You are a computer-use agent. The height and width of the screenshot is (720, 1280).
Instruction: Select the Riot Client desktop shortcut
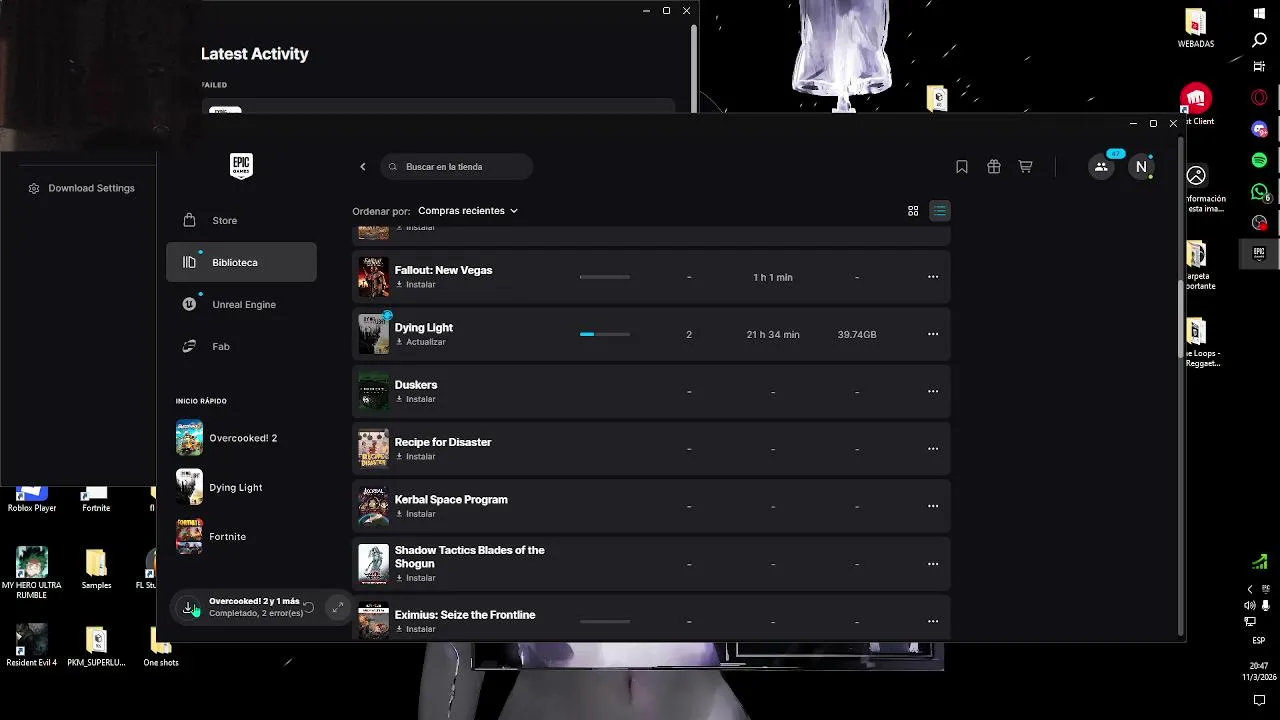1196,105
